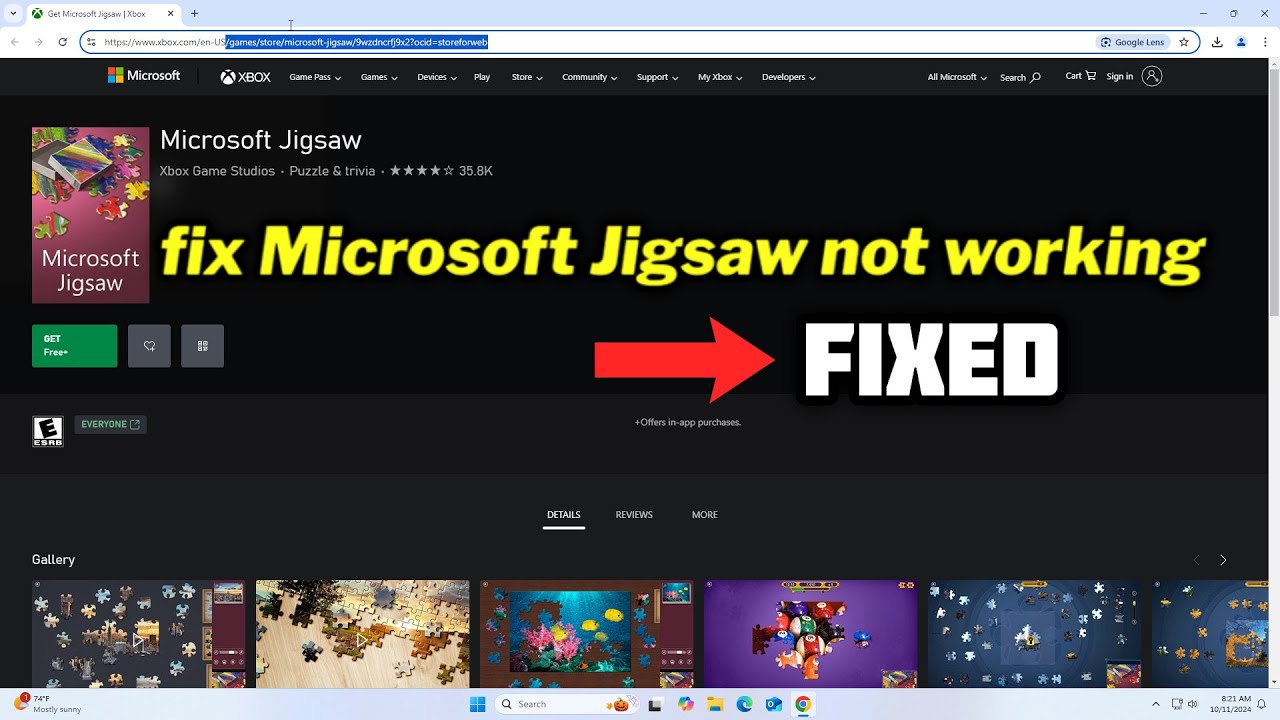Expand the Games menu
Viewport: 1280px width, 720px height.
tap(379, 77)
